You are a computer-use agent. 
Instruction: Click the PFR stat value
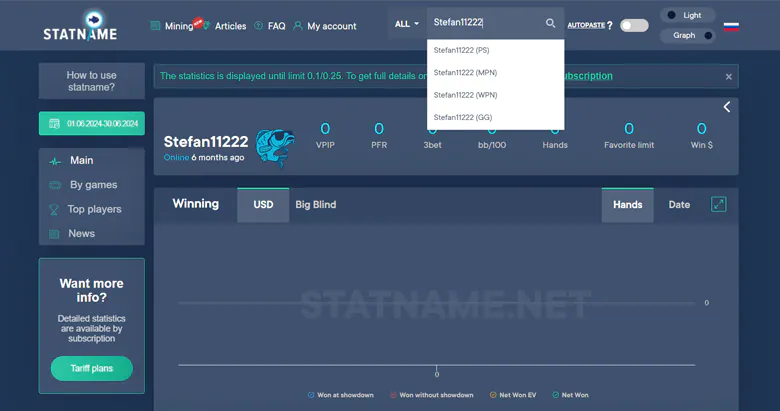(x=379, y=129)
